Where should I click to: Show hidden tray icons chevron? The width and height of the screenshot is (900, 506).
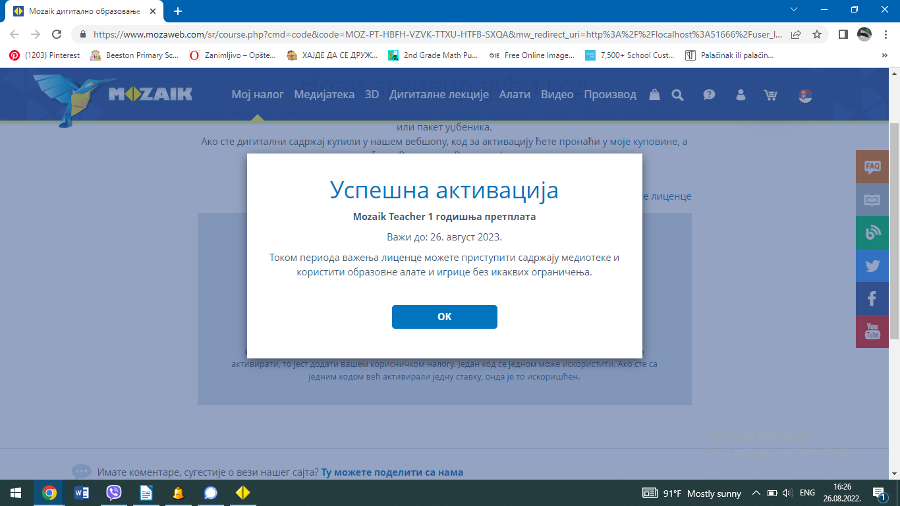point(756,493)
